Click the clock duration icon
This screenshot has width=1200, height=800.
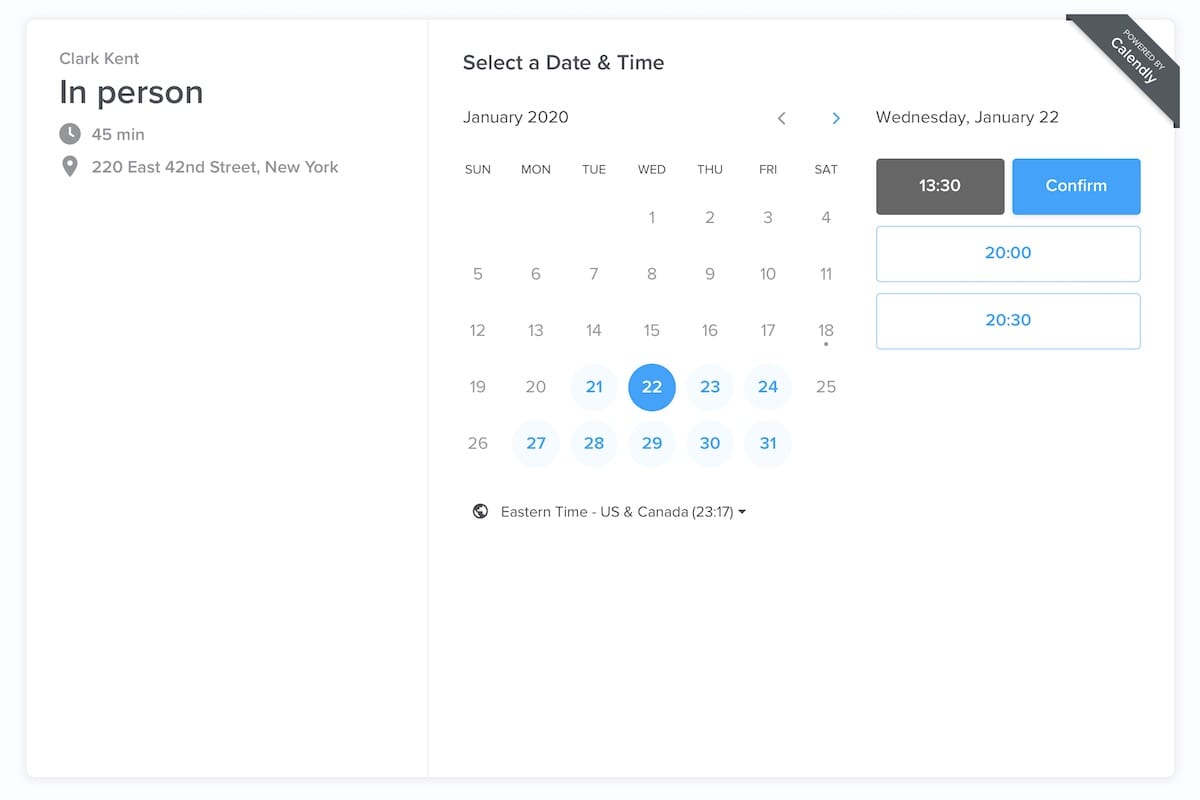point(70,134)
